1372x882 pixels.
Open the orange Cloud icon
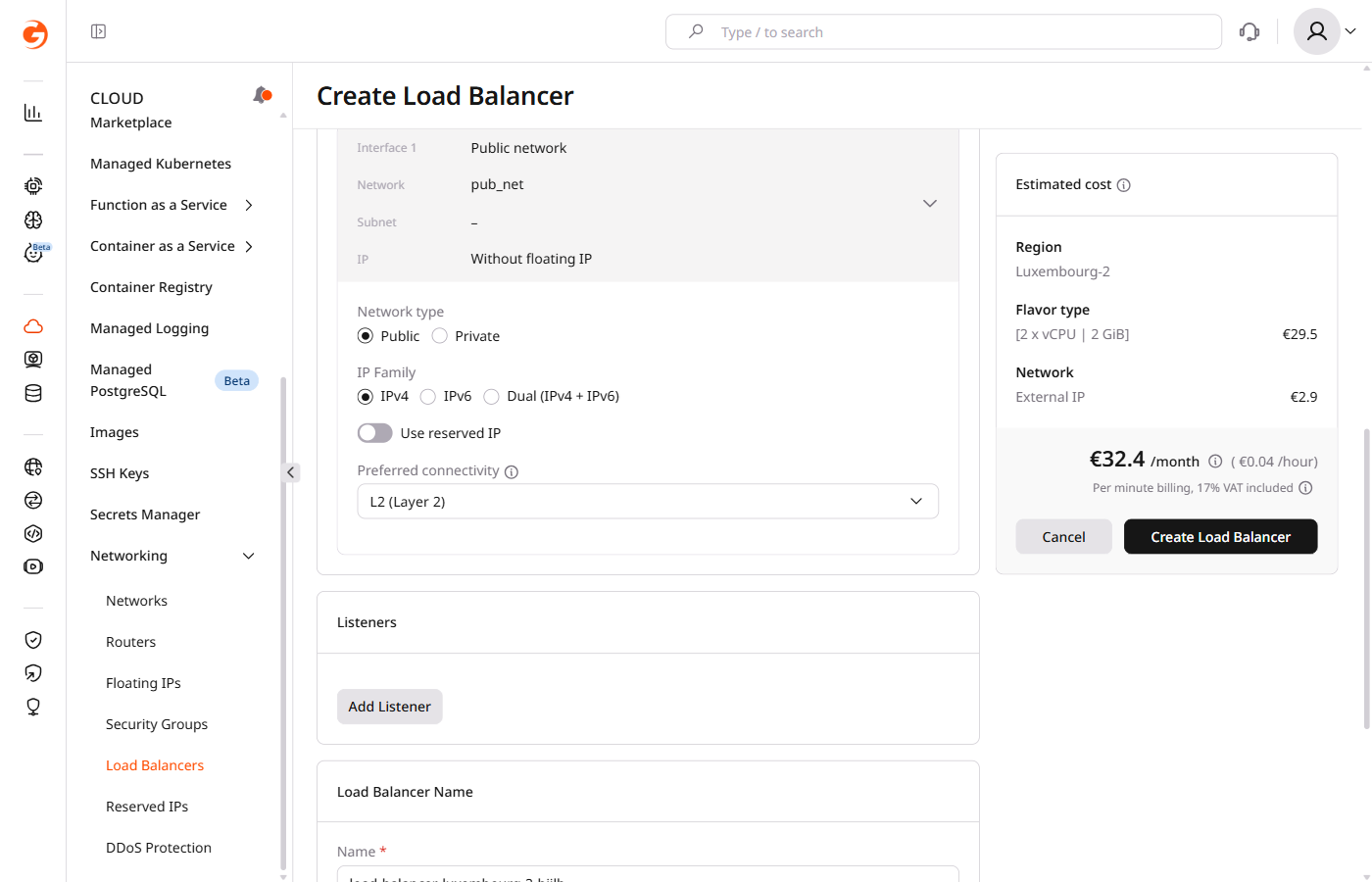33,326
